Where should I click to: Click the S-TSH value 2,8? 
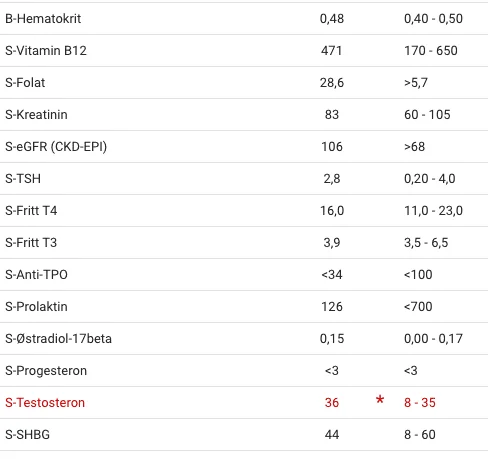pos(332,179)
